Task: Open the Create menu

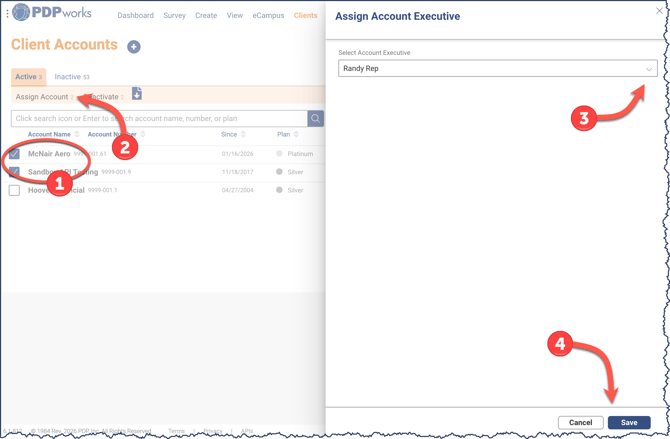Action: pos(206,15)
